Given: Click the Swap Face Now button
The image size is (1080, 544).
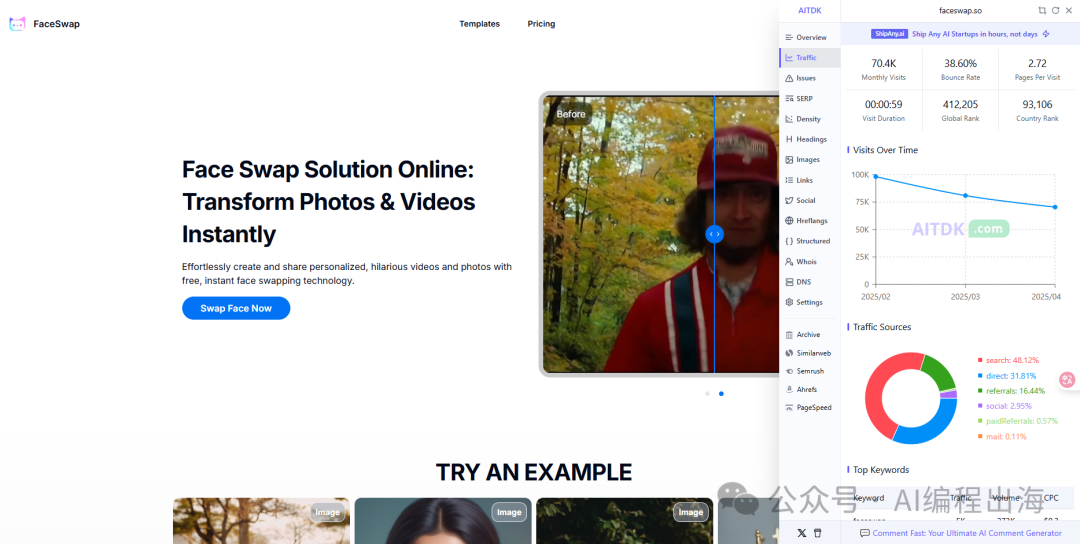Looking at the screenshot, I should pyautogui.click(x=236, y=308).
